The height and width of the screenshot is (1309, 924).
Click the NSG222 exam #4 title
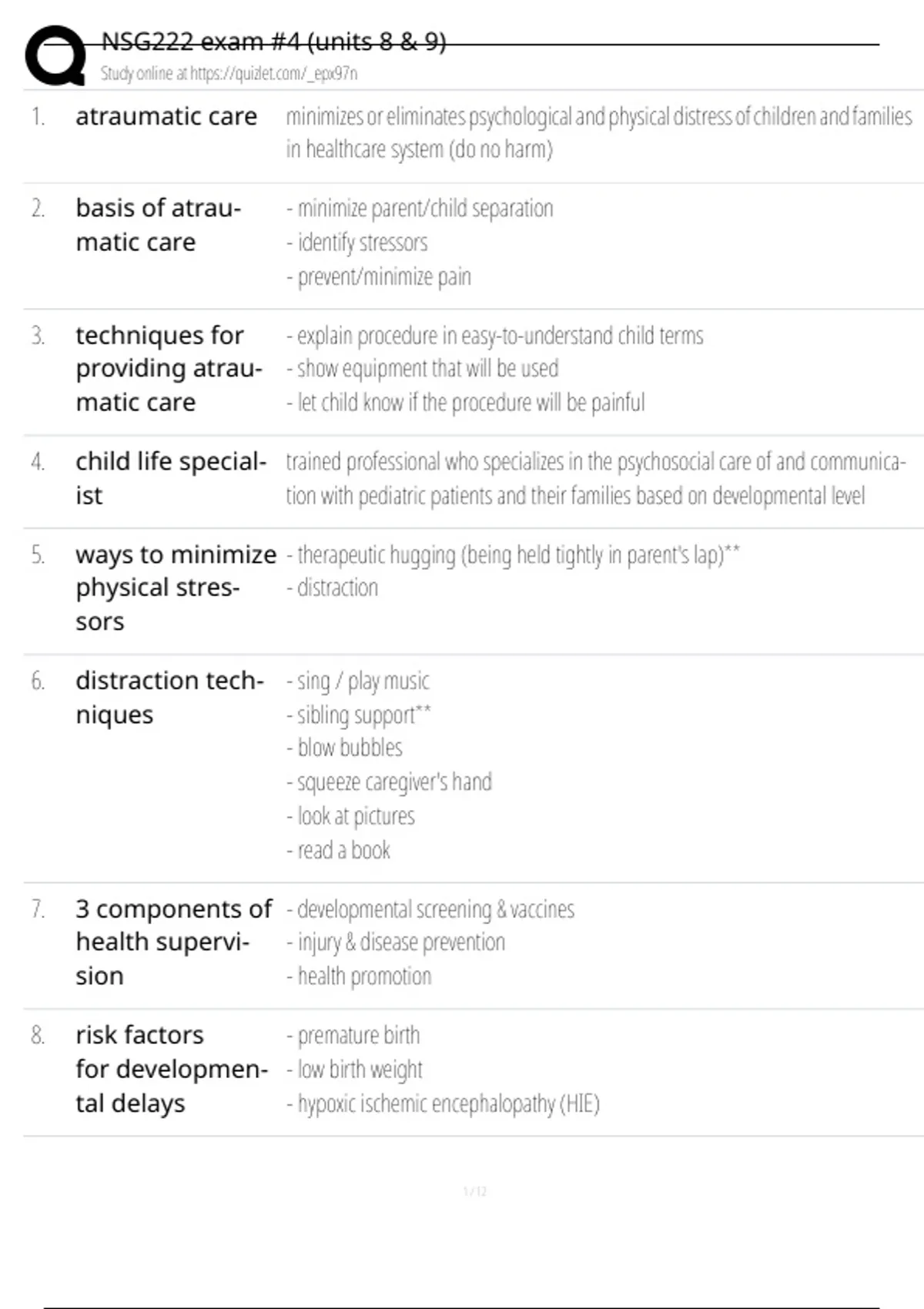point(273,42)
